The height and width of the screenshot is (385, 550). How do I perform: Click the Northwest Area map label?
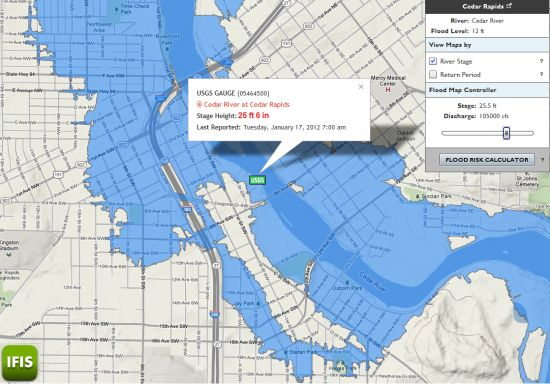pyautogui.click(x=100, y=27)
